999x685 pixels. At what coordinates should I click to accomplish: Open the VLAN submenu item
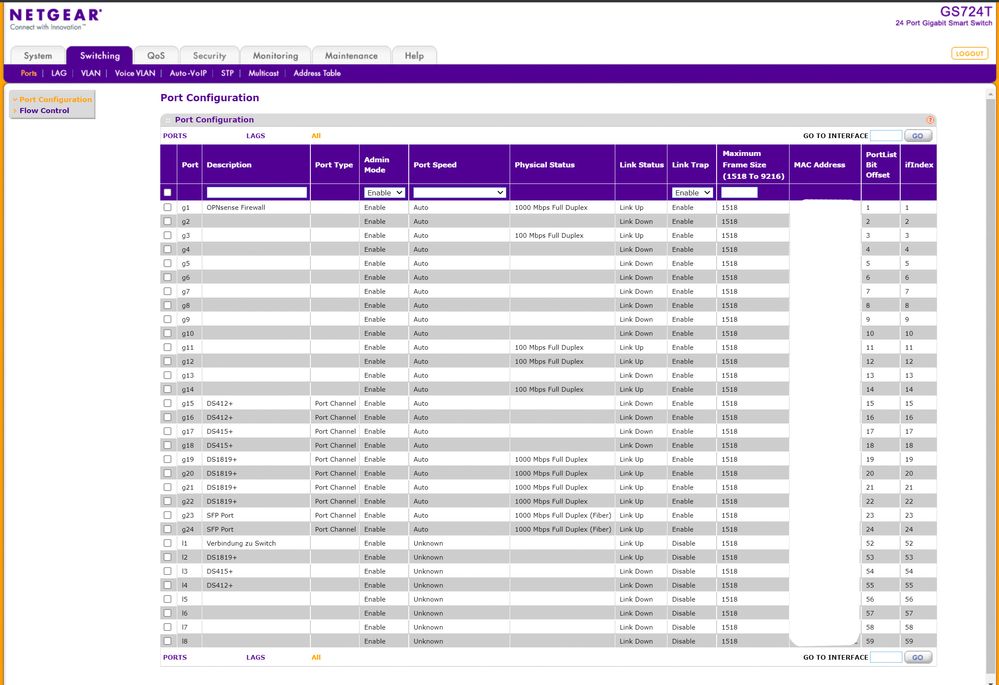click(x=90, y=72)
